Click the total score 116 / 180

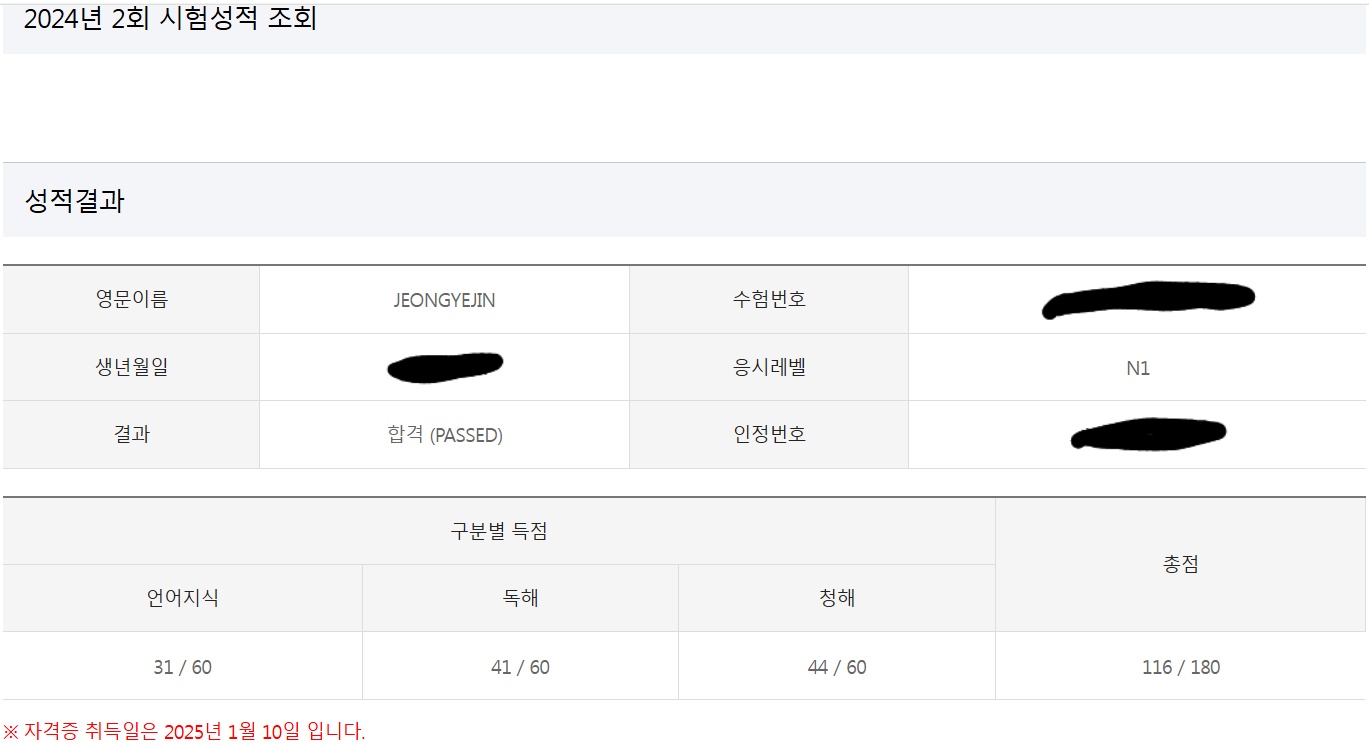pyautogui.click(x=1181, y=667)
